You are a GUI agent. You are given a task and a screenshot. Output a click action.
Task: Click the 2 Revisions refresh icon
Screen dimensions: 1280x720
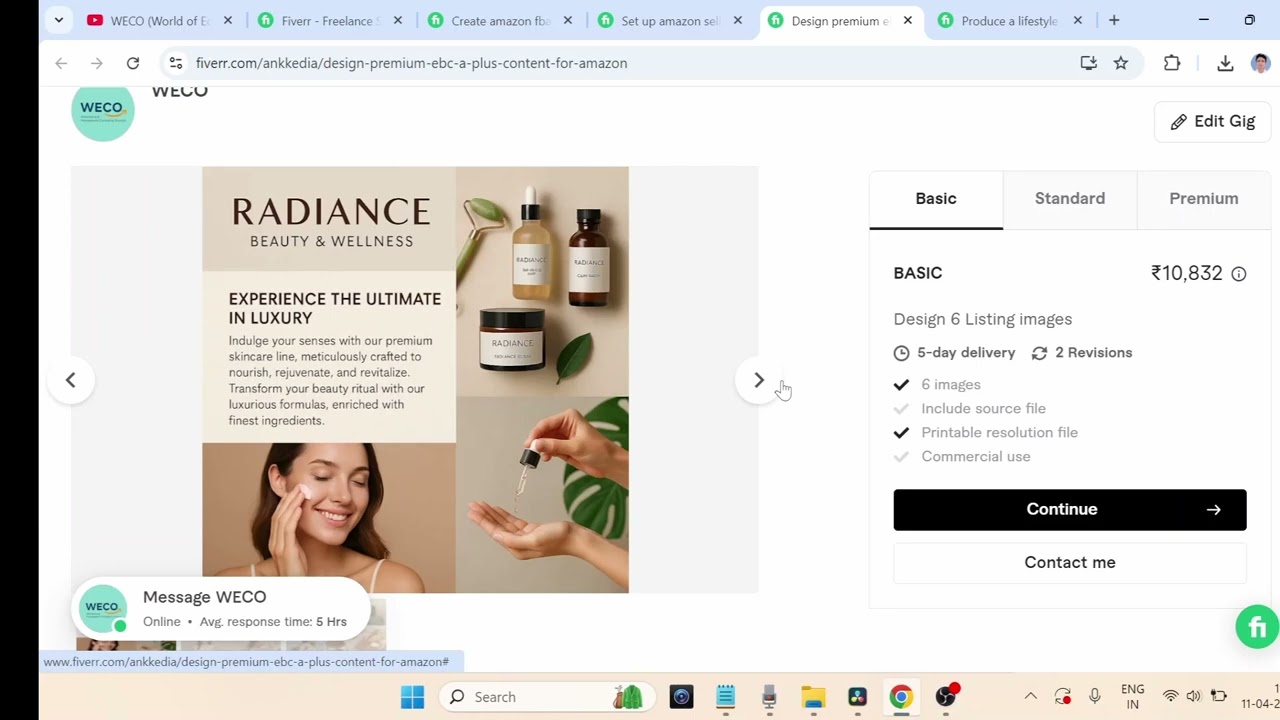point(1039,353)
